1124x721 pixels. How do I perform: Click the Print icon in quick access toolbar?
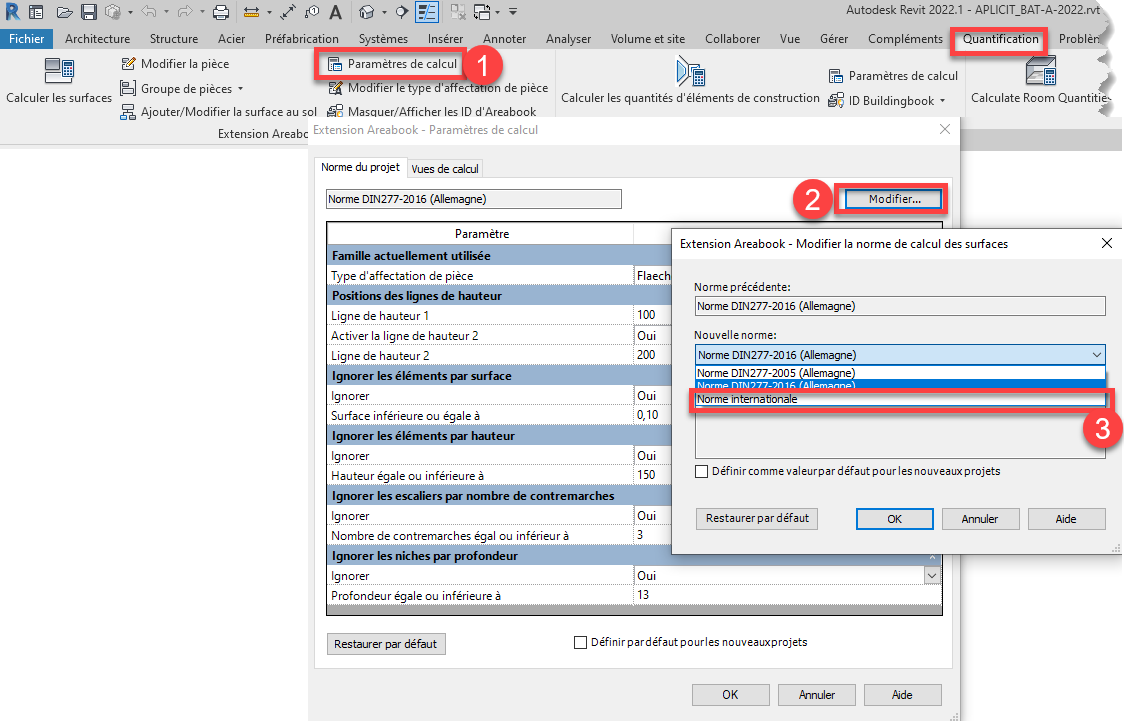[221, 12]
